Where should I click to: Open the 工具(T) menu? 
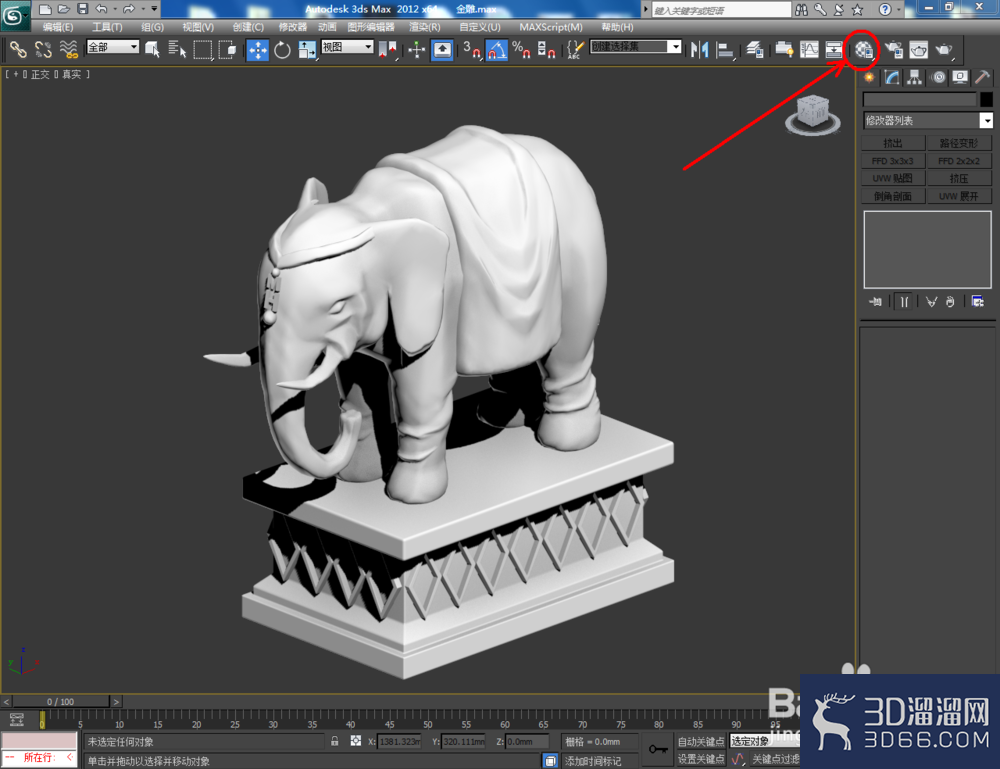107,27
